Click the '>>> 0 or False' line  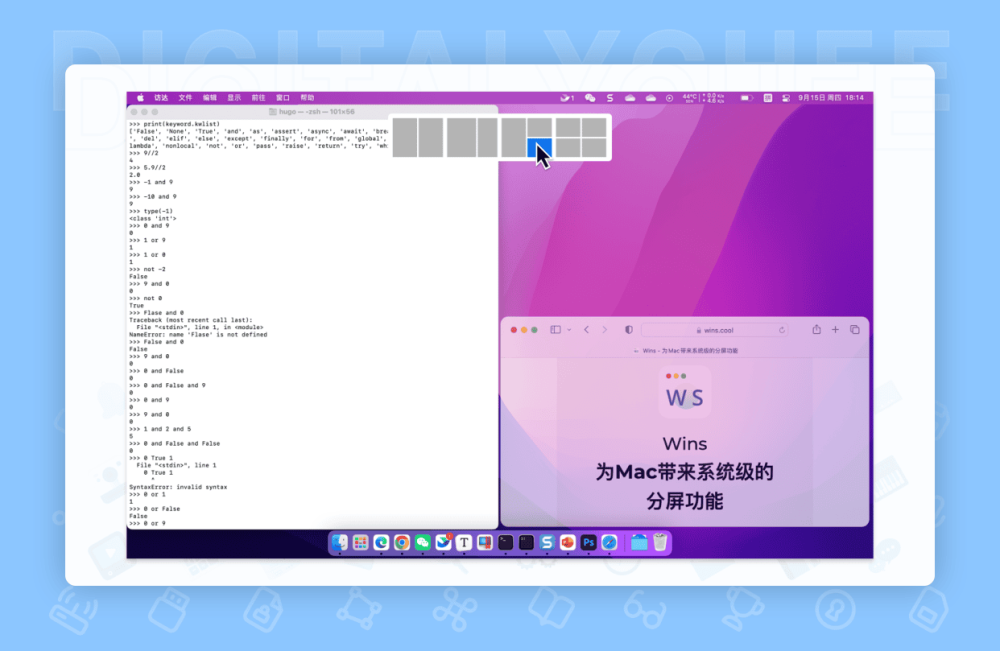pos(154,509)
